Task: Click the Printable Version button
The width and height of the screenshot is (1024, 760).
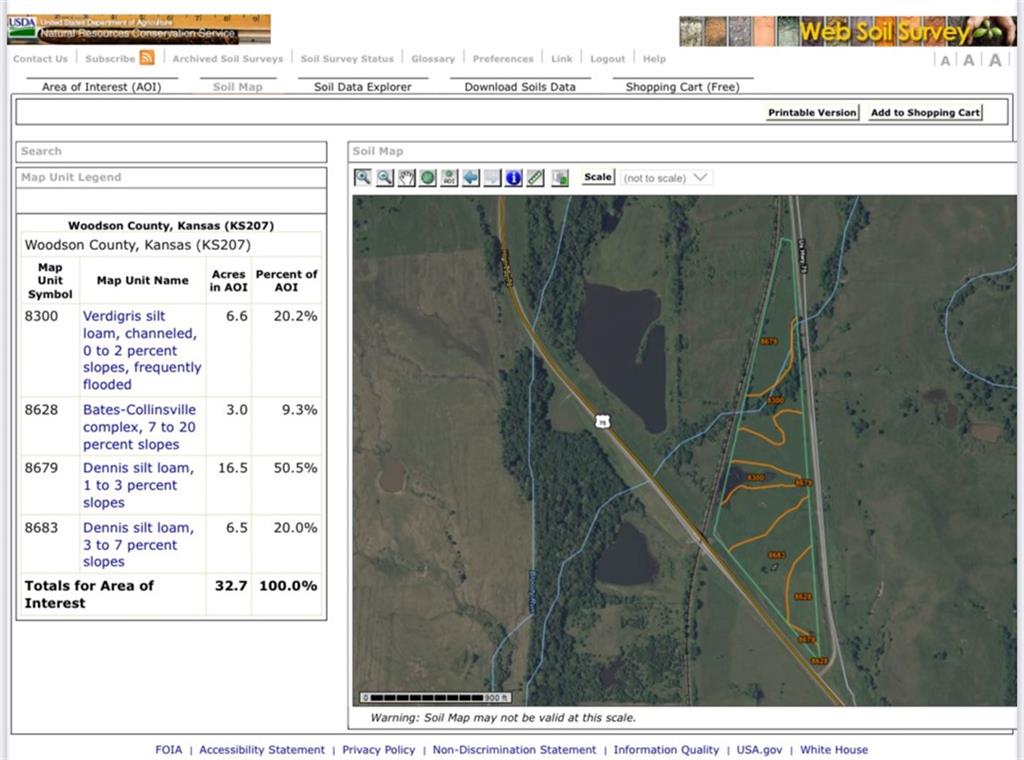Action: pos(812,113)
